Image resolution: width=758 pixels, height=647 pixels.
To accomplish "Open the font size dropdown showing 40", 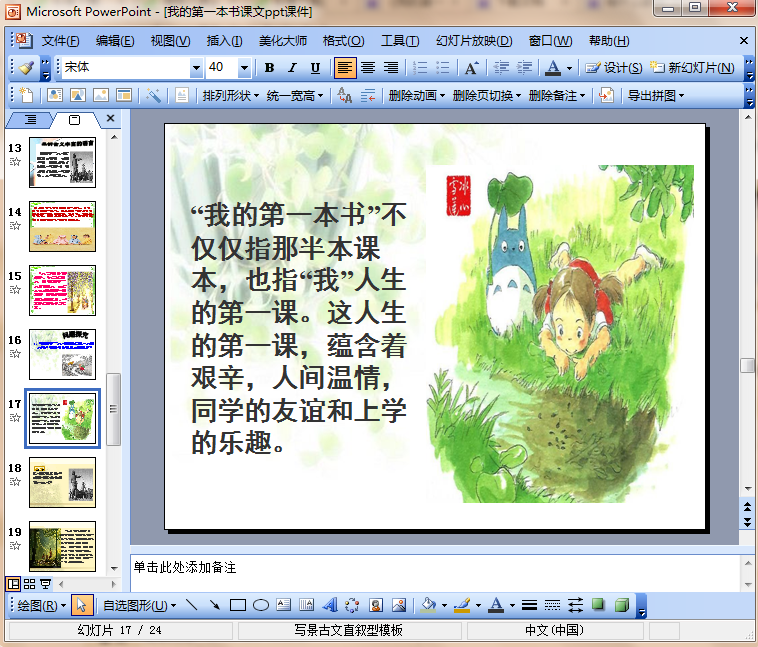I will (245, 68).
